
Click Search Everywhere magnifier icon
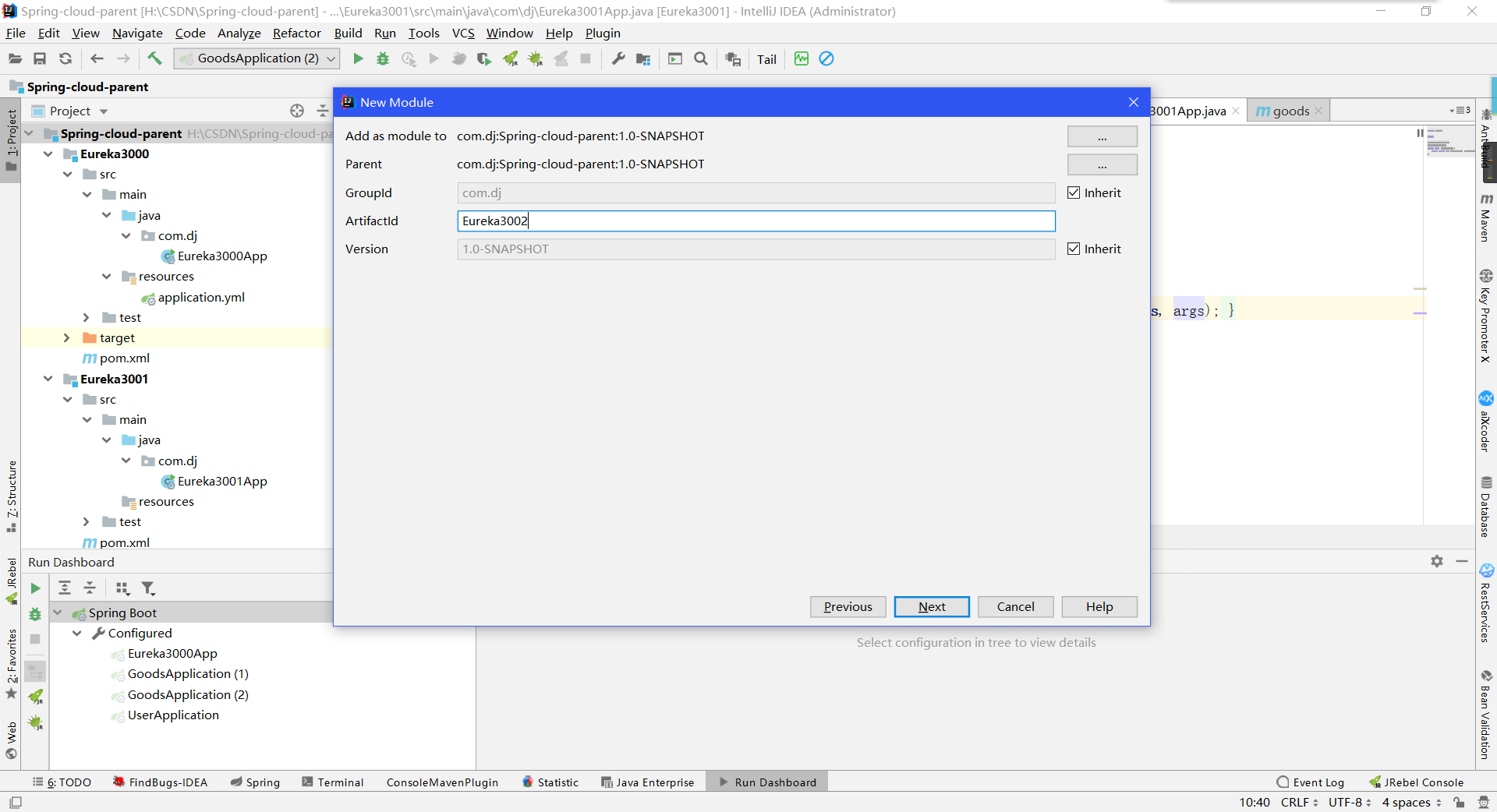(701, 58)
